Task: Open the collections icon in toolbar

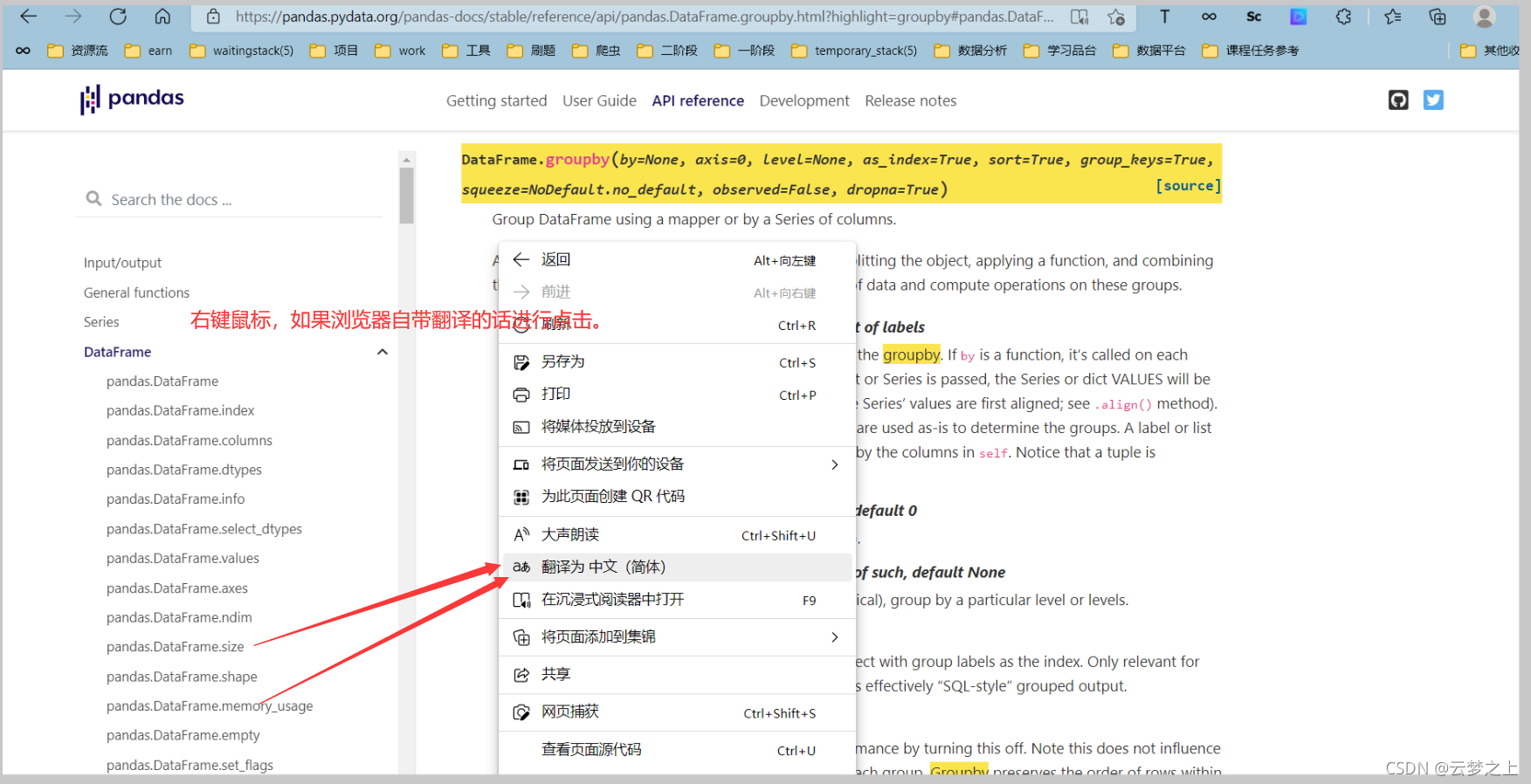Action: (1438, 17)
